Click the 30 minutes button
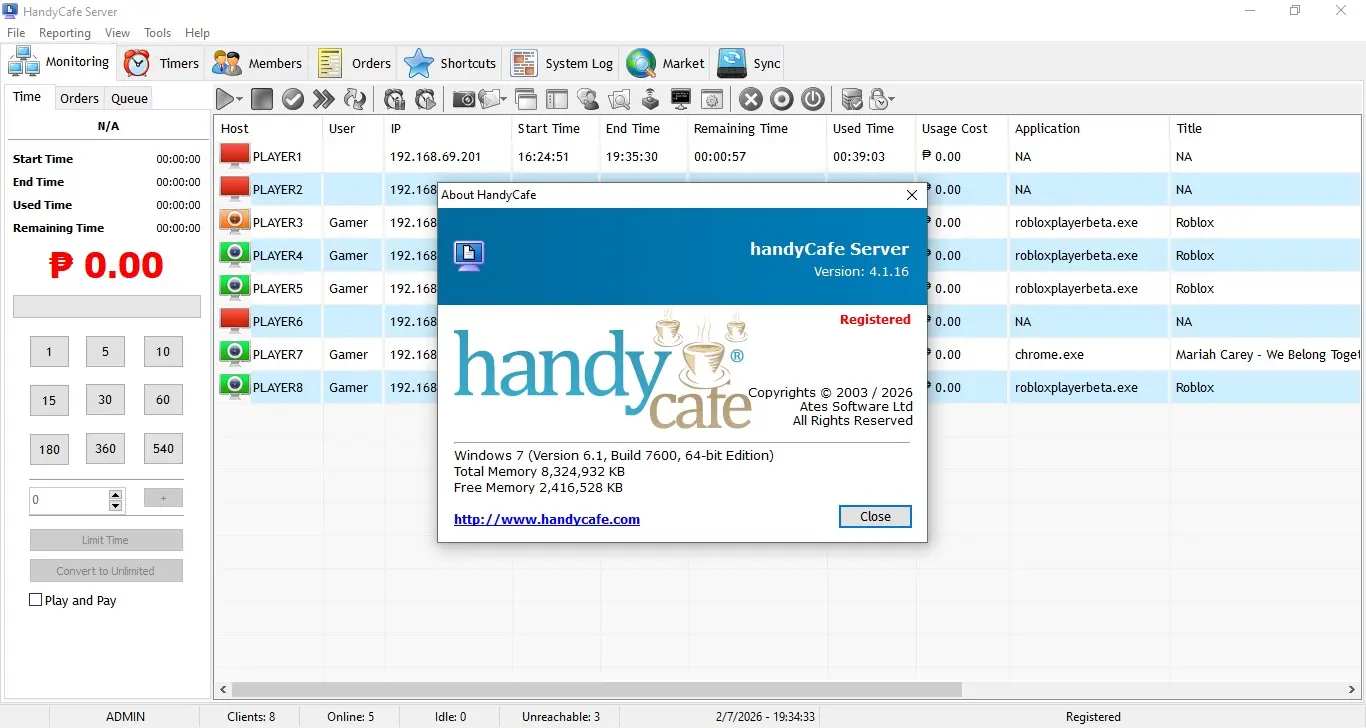The width and height of the screenshot is (1366, 728). (105, 399)
